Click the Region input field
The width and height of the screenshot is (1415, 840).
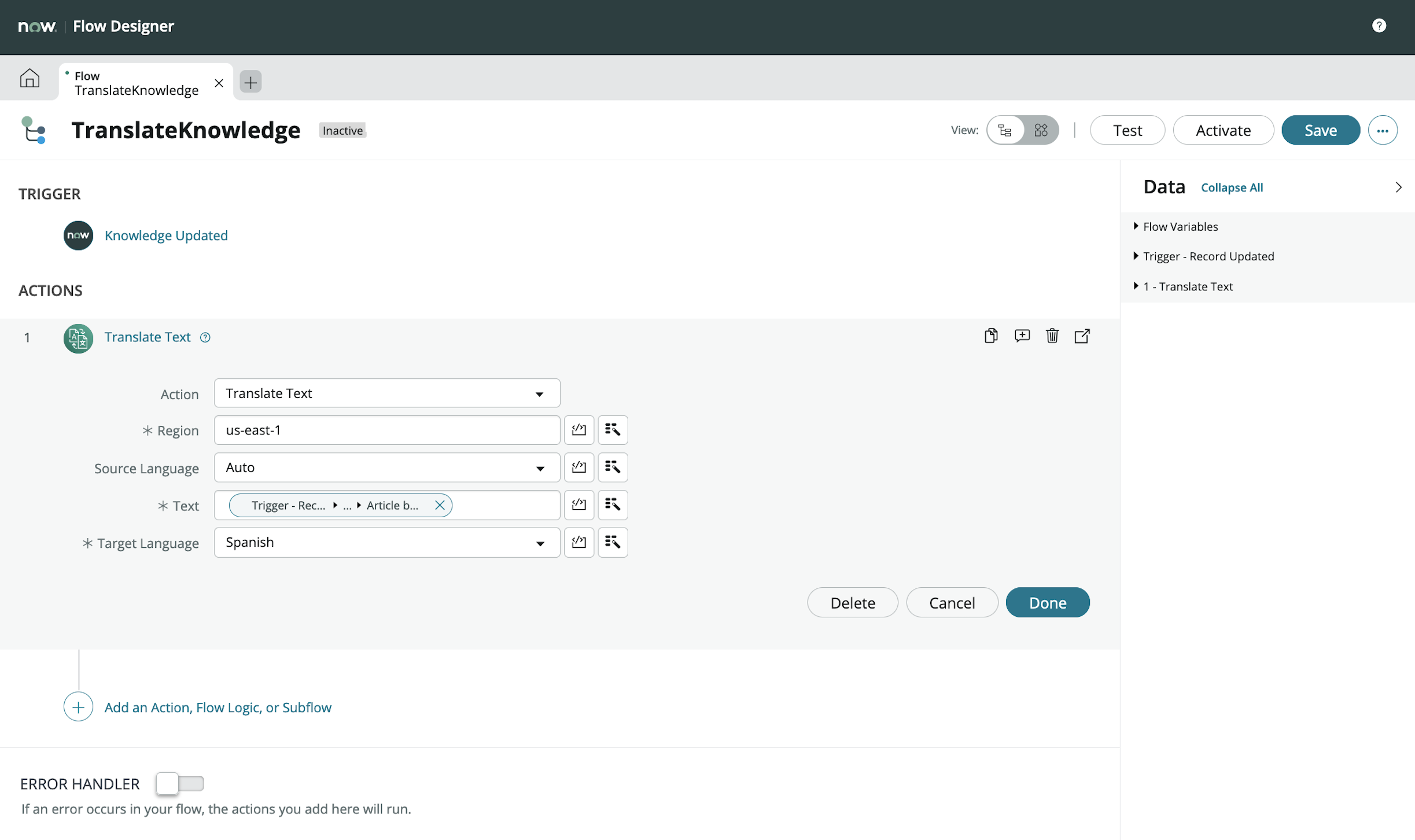(386, 430)
